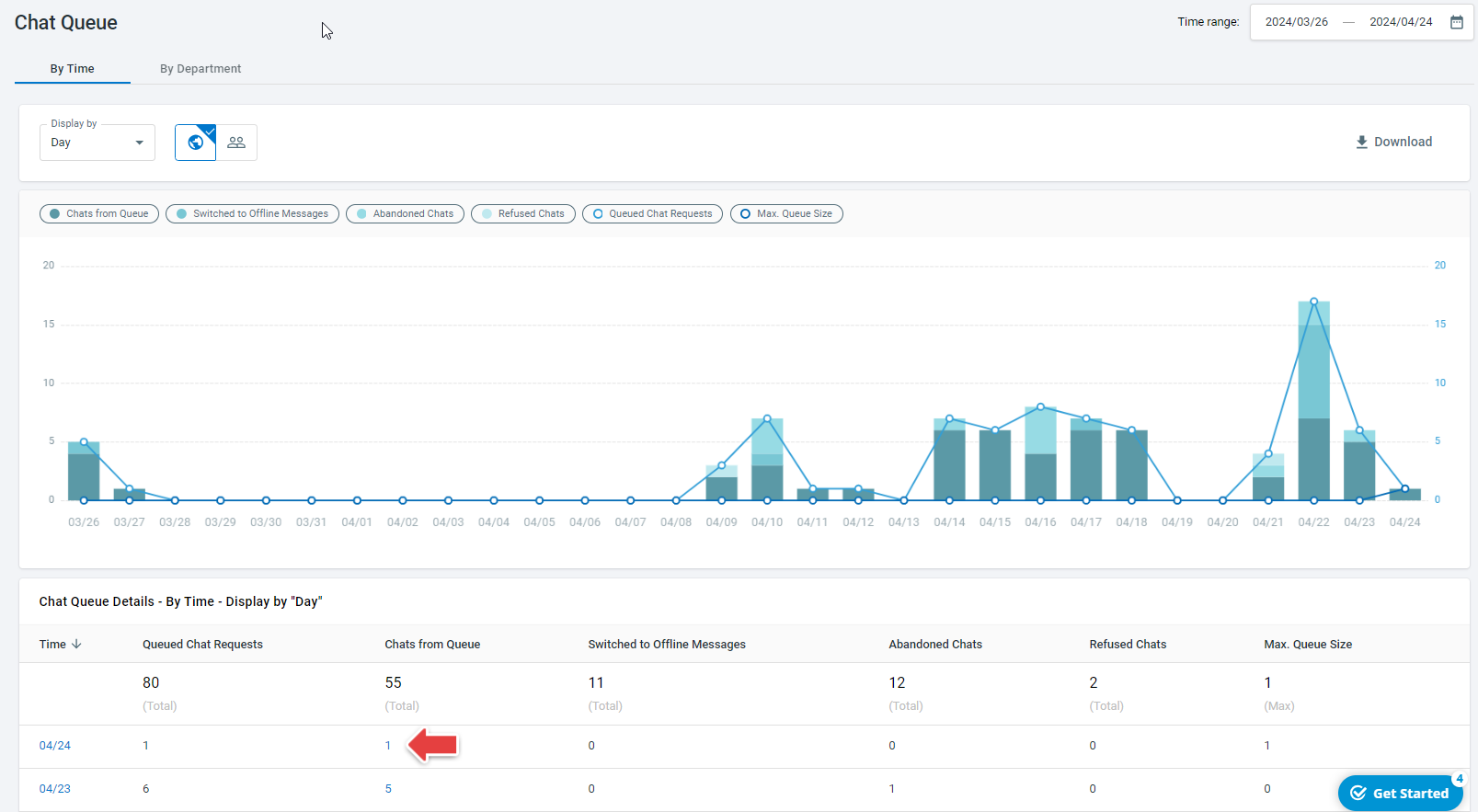
Task: Click the 04/23 bar in chart
Action: (x=1359, y=465)
